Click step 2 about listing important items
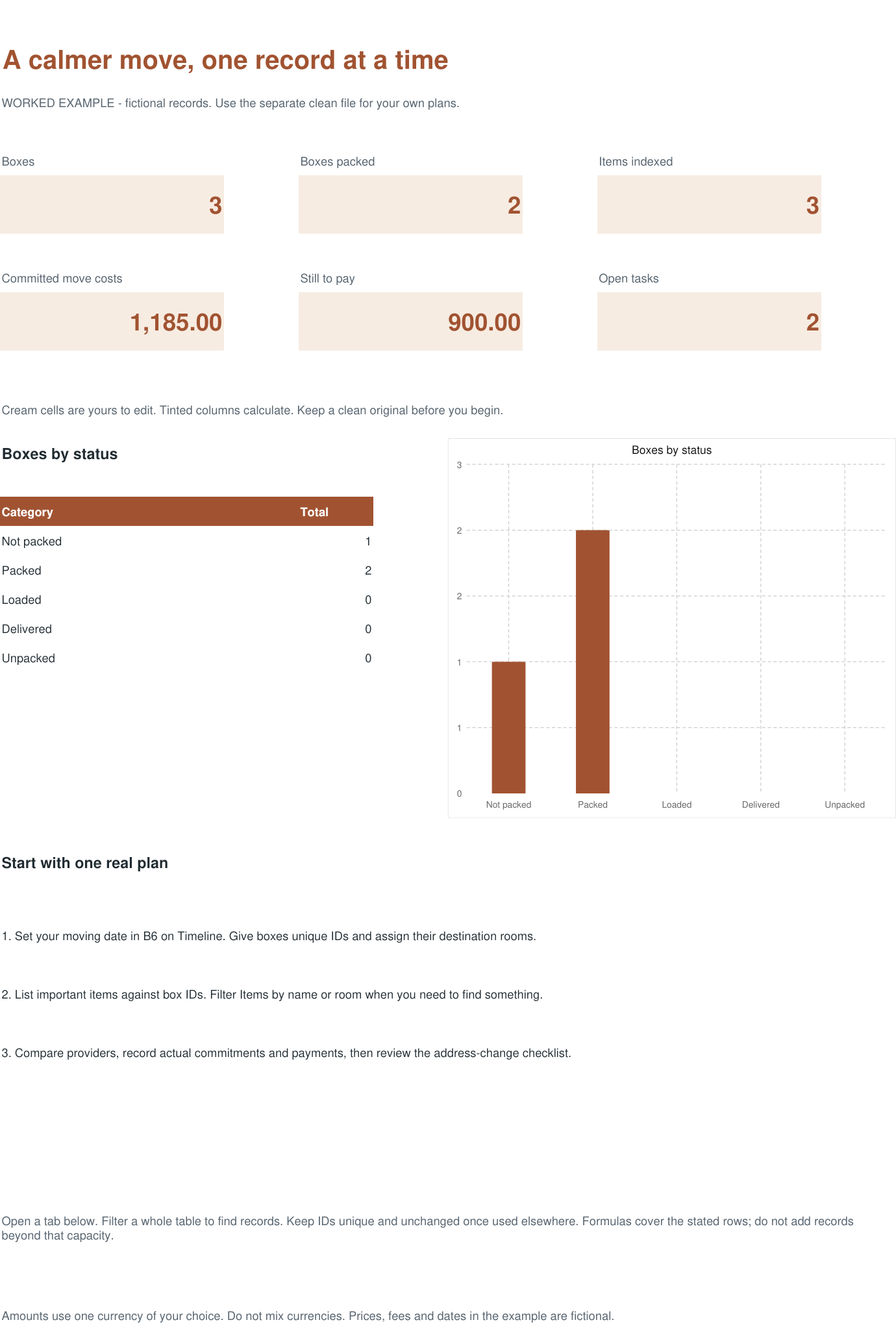Viewport: 896px width, 1344px height. [x=272, y=995]
